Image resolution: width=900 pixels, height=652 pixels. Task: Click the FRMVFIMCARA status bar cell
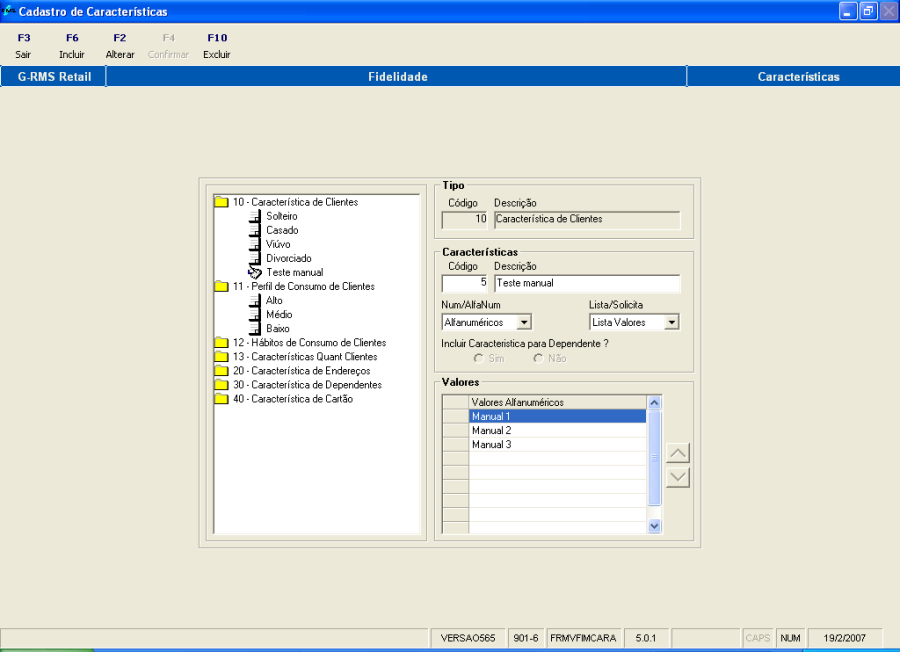pyautogui.click(x=583, y=638)
